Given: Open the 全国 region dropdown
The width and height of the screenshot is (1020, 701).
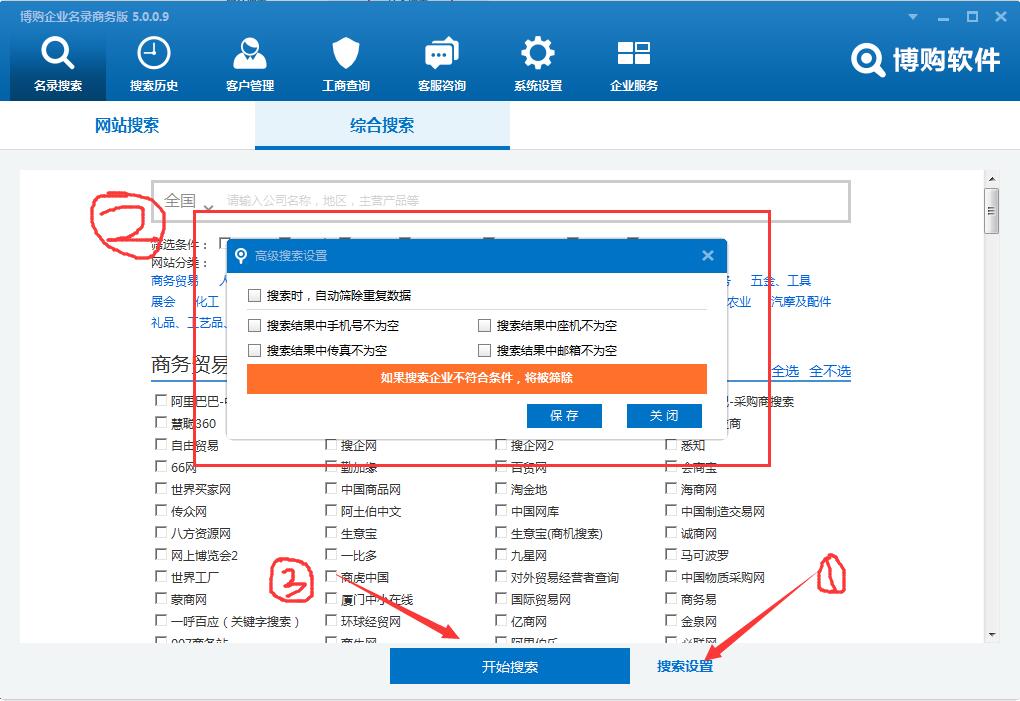Looking at the screenshot, I should [180, 201].
